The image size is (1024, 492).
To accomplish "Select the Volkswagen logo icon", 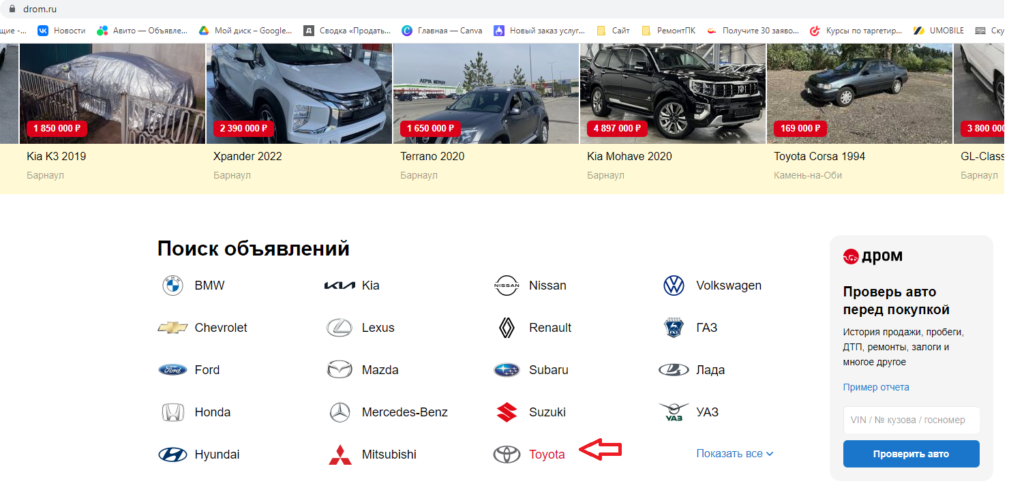I will pos(674,286).
